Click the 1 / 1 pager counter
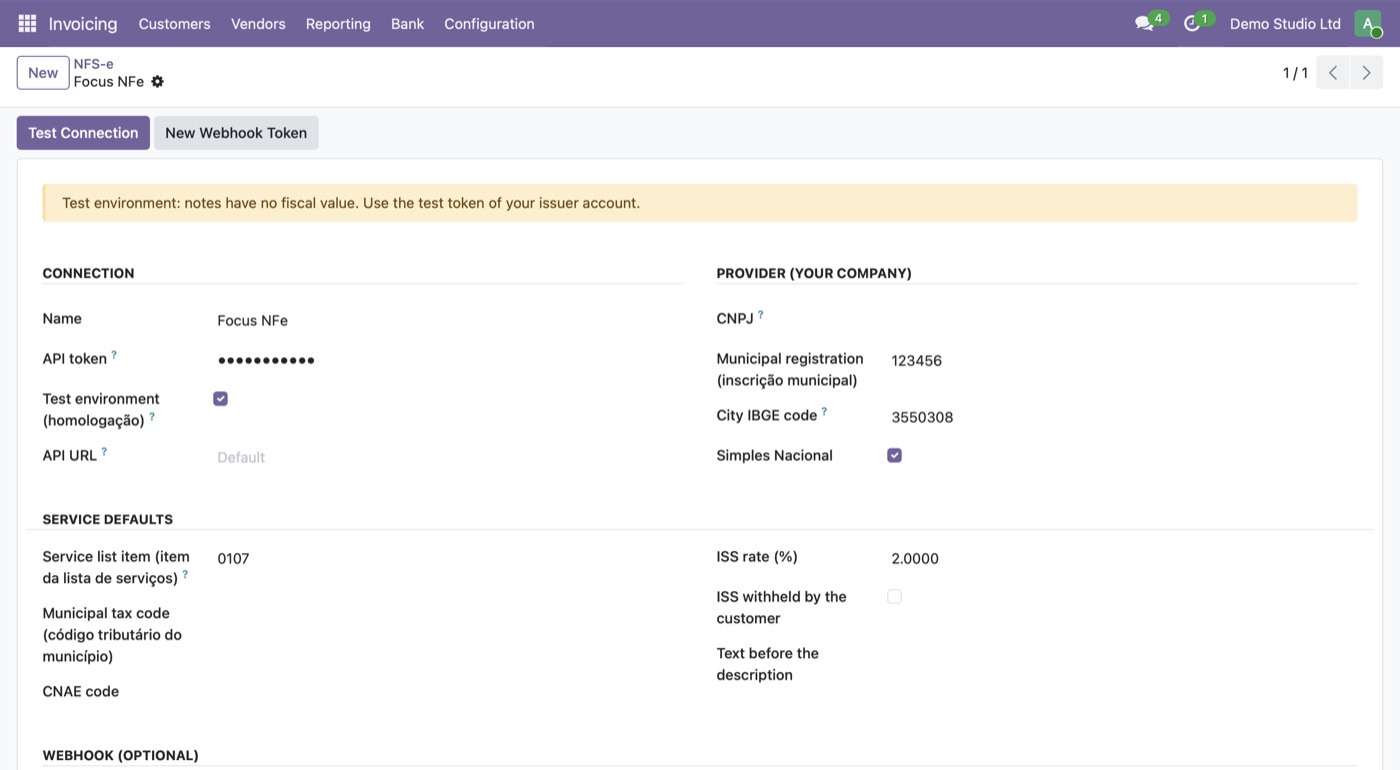Screen dimensions: 1400x770 pos(1295,73)
